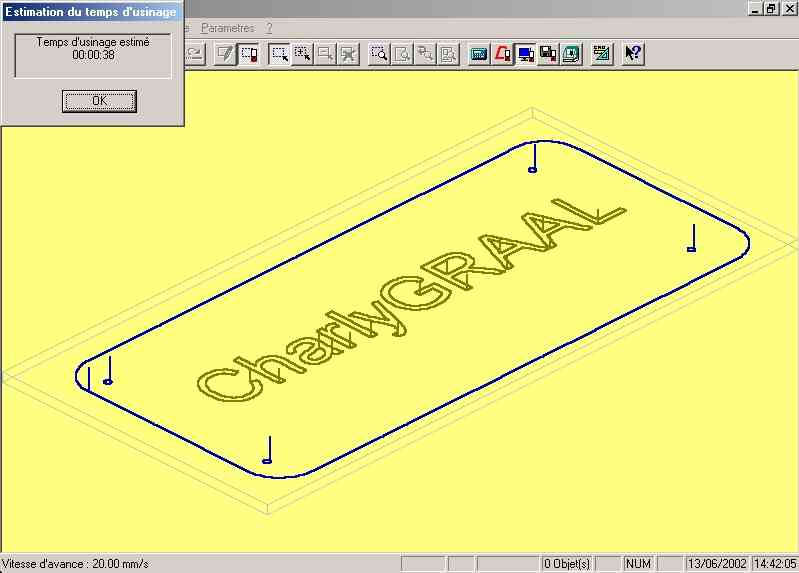Click the clock 14:42:05 in status bar
799x573 pixels.
(775, 564)
